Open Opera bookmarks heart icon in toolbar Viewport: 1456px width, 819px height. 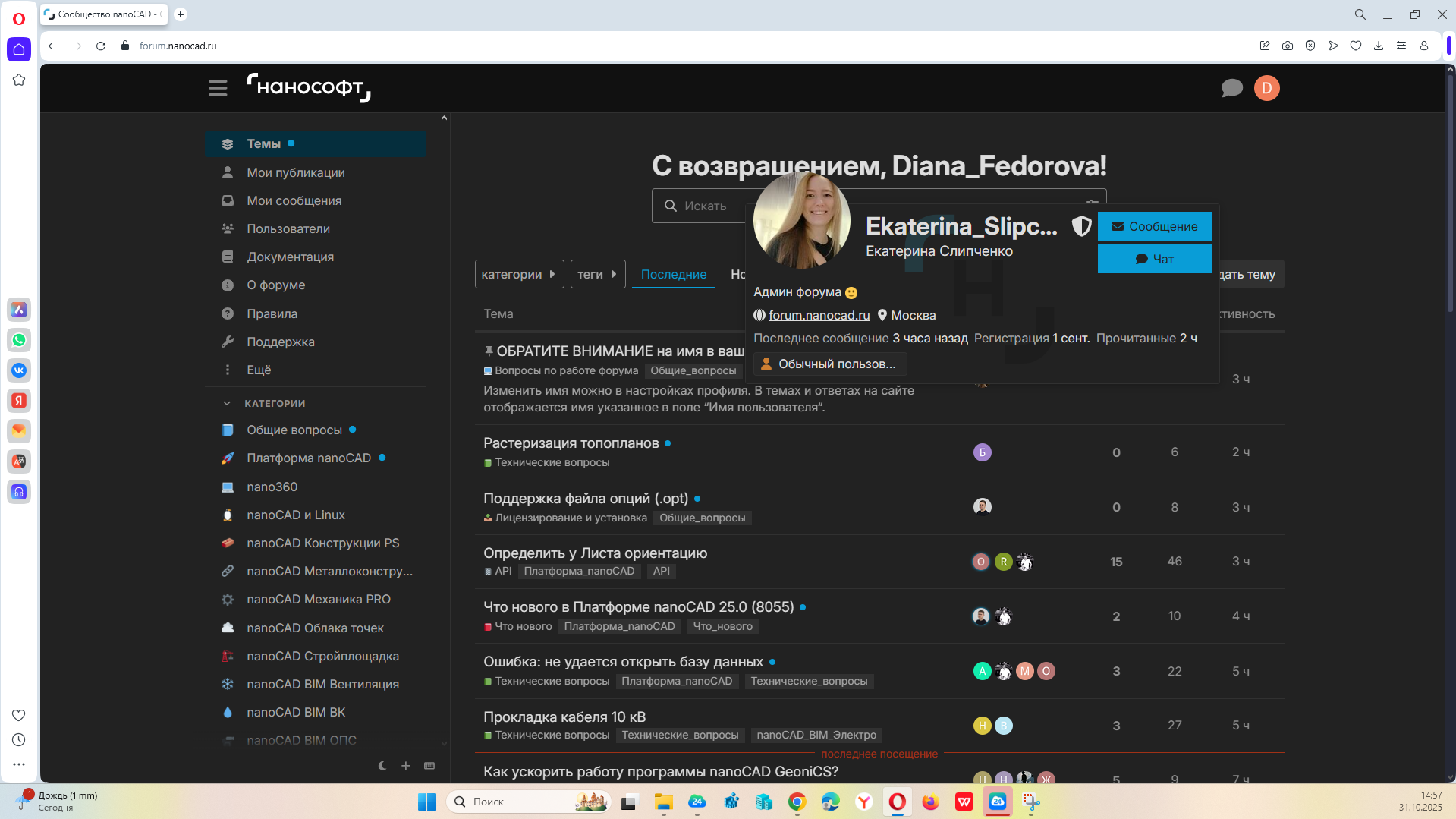coord(1355,46)
